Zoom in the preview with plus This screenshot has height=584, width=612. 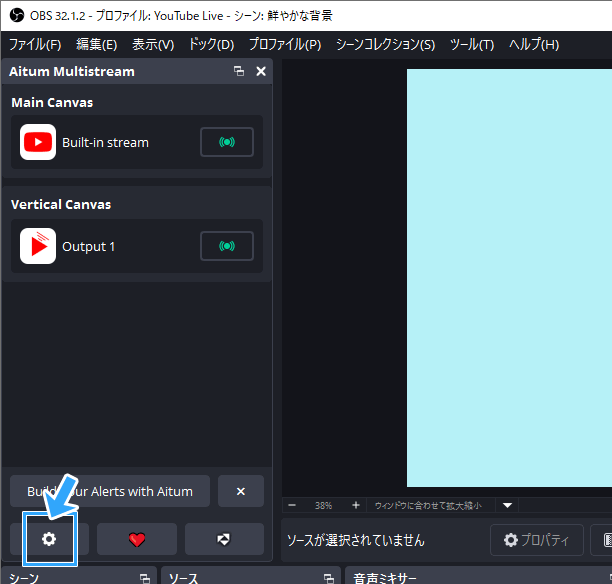pos(356,506)
